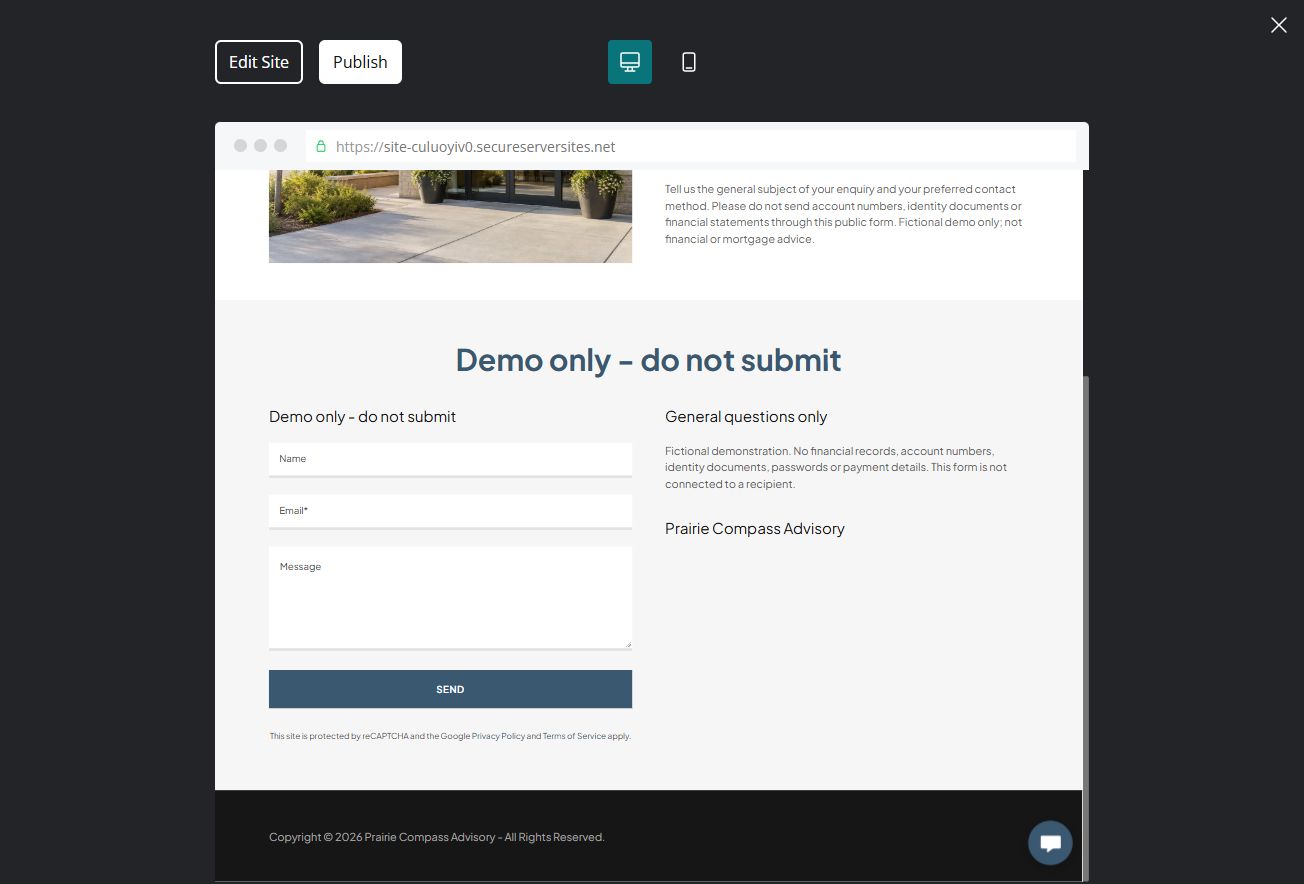The width and height of the screenshot is (1304, 884).
Task: Open the Terms of Service link
Action: click(574, 736)
